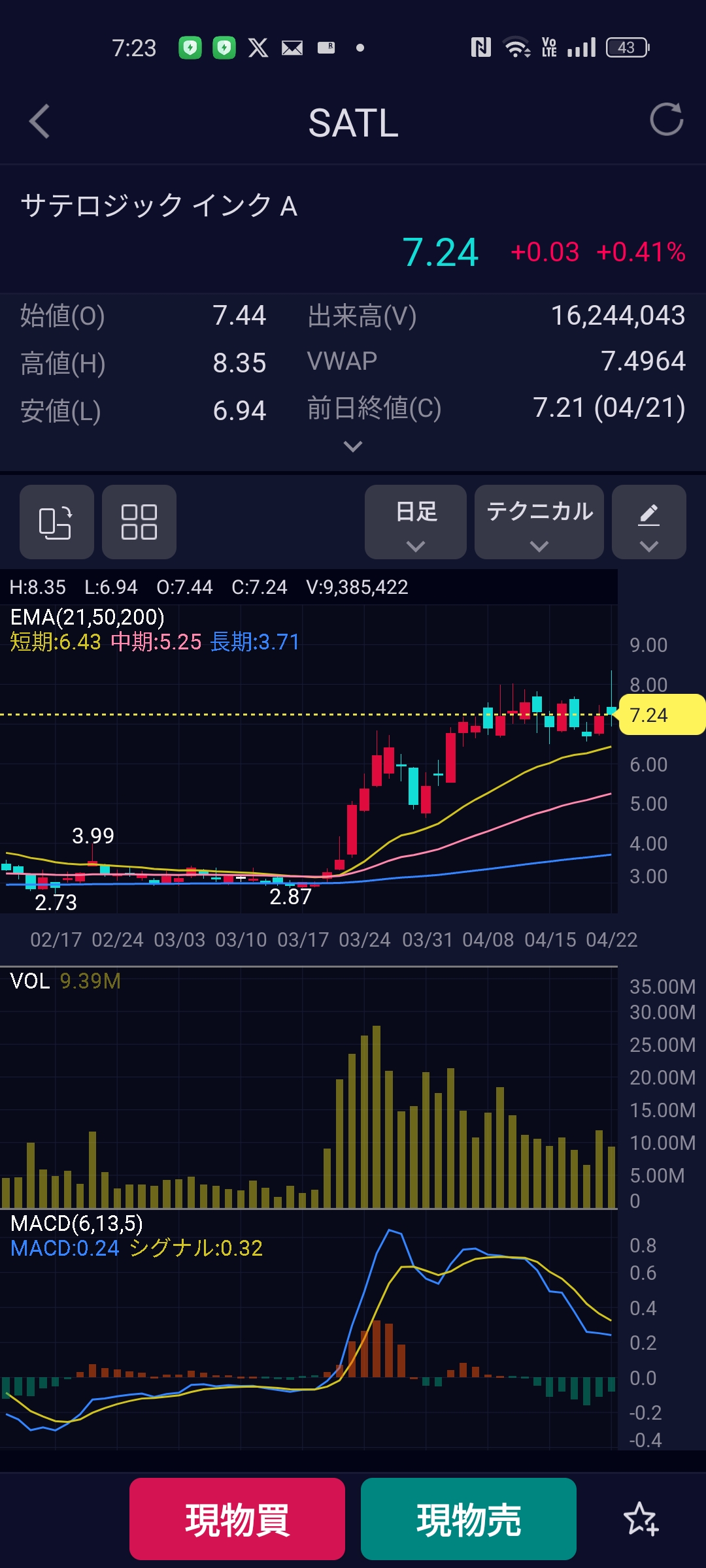This screenshot has width=706, height=1568.
Task: Tap the battery indicator in status bar
Action: point(627,48)
